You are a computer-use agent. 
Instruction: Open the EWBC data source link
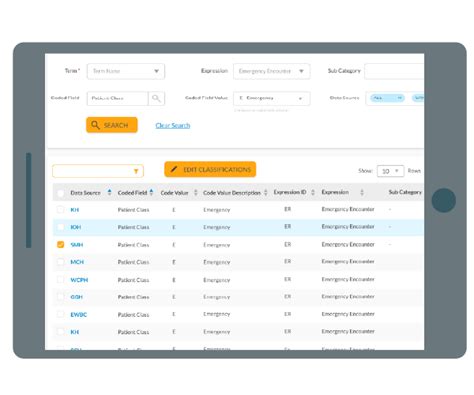(79, 314)
